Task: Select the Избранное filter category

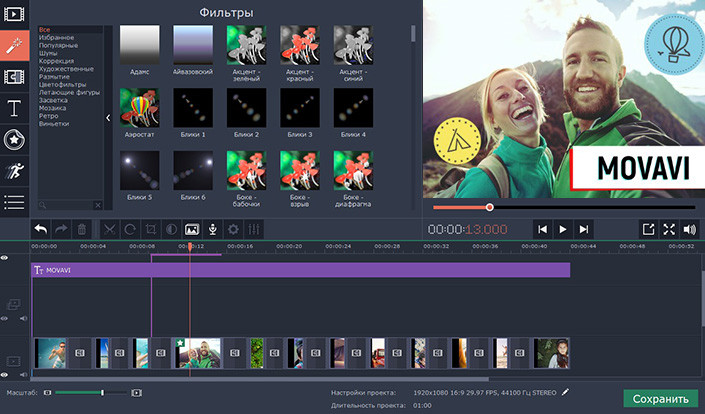Action: click(57, 38)
